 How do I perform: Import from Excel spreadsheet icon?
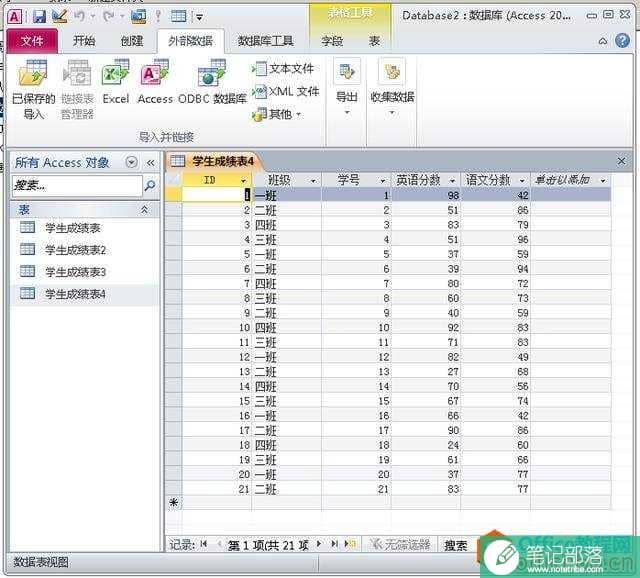(x=116, y=82)
